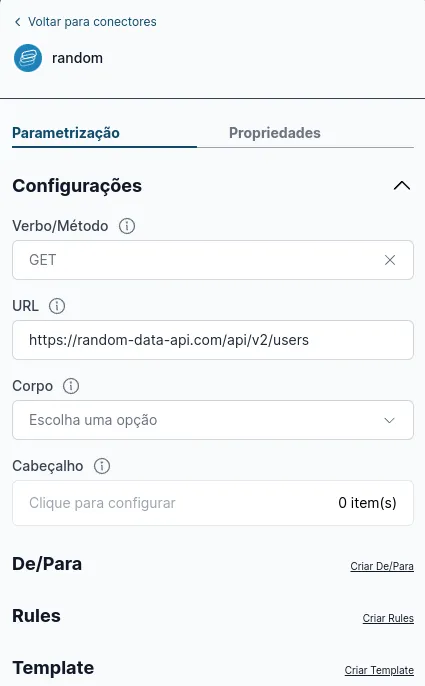Open the info icon next to Corpo
The height and width of the screenshot is (686, 425).
point(71,386)
